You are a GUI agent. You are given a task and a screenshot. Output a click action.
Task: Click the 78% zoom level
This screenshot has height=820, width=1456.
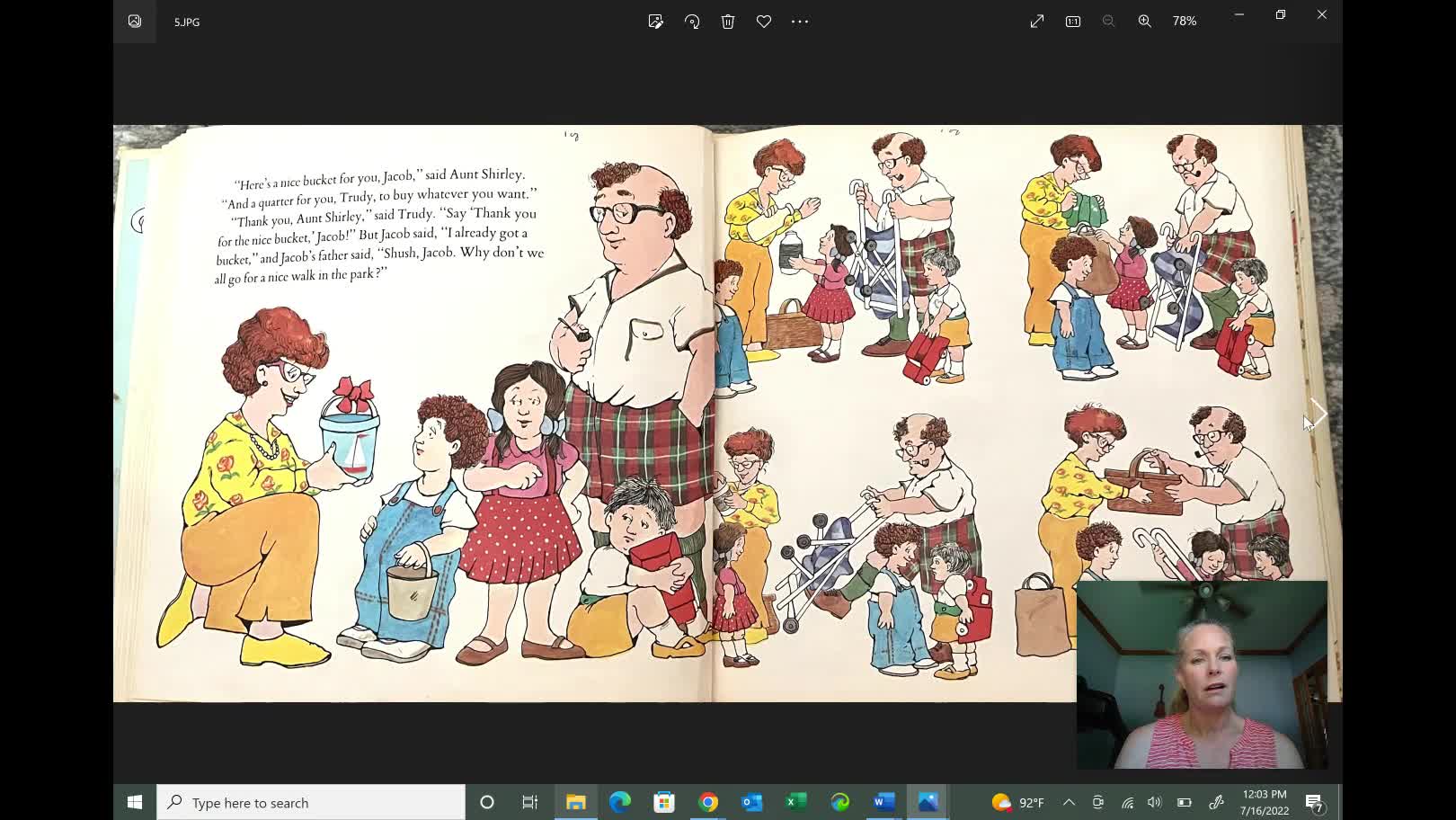[x=1185, y=22]
